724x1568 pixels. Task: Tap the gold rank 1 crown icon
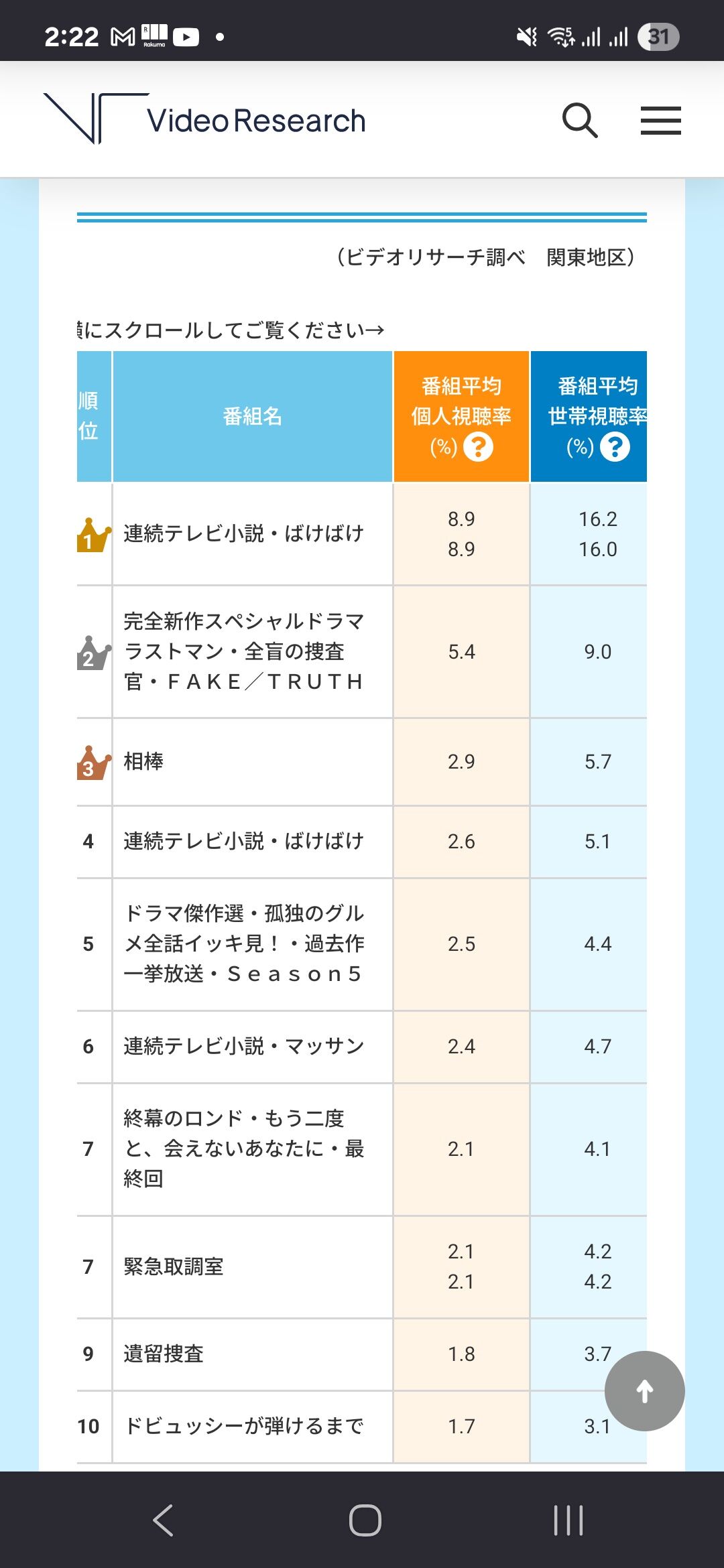93,535
